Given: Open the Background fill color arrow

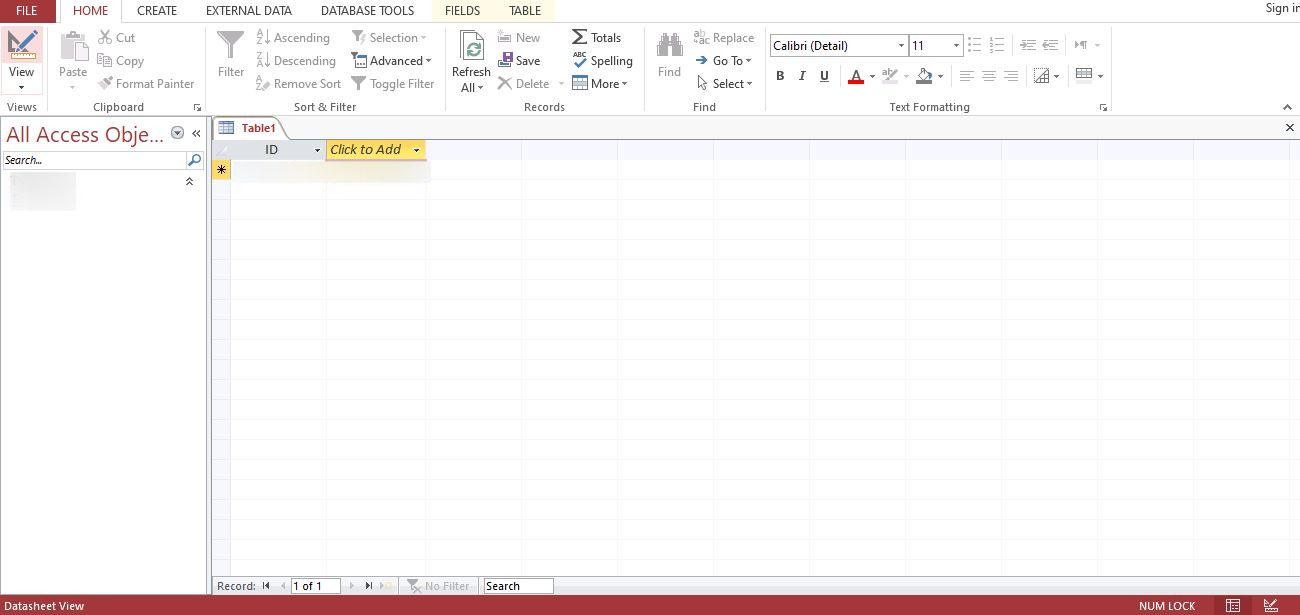Looking at the screenshot, I should 940,76.
